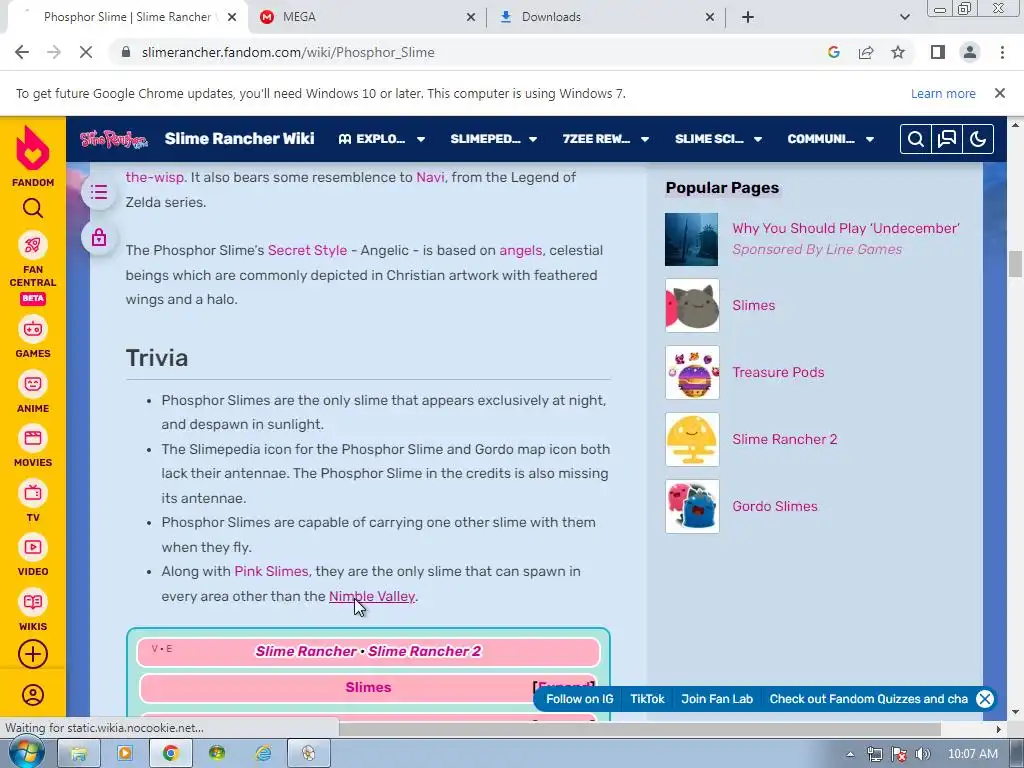Search the wiki via magnifier icon

pos(916,139)
